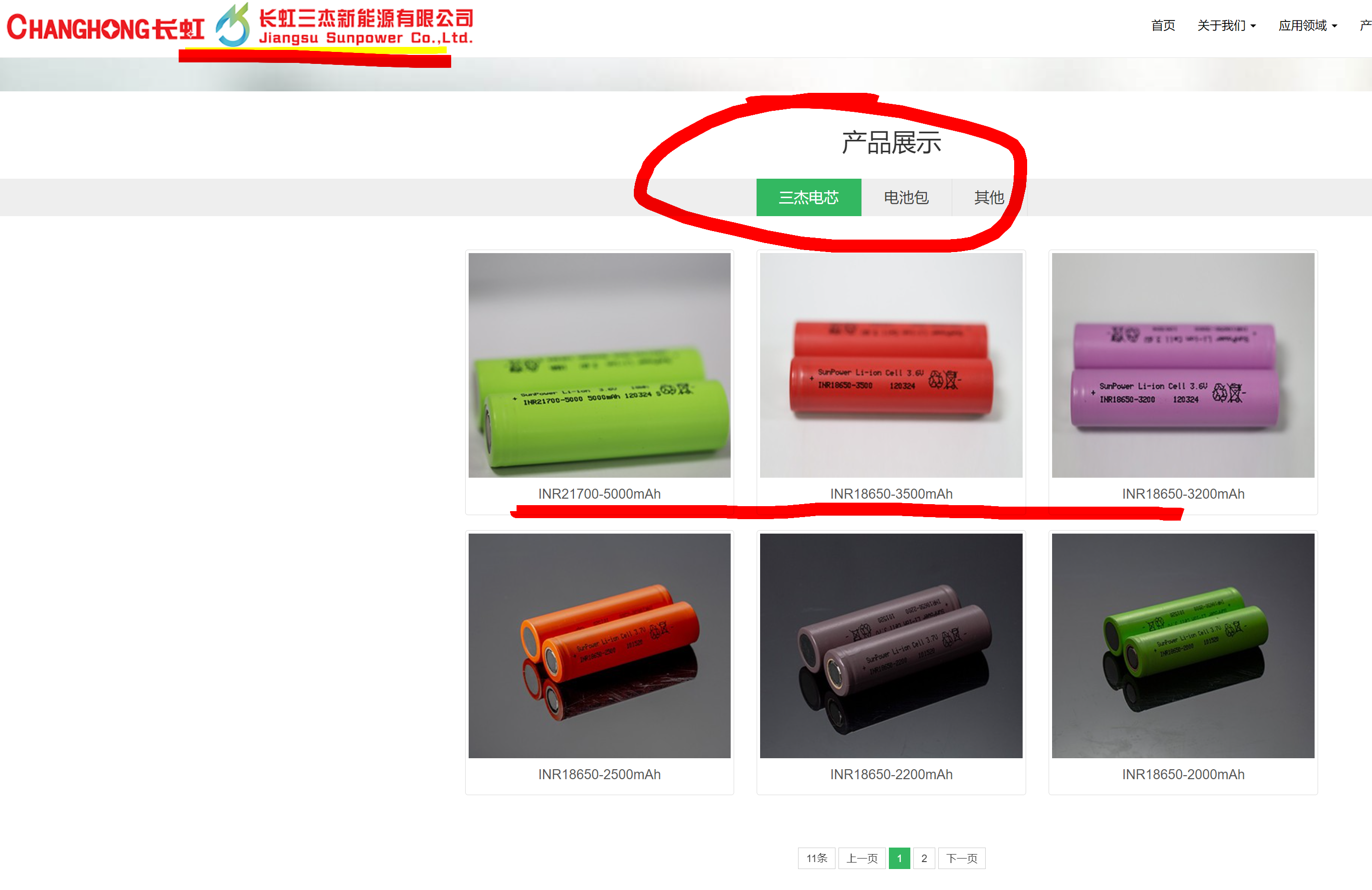Open the green INR18650-2000mAh battery image
This screenshot has height=890, width=1372.
pos(1182,645)
